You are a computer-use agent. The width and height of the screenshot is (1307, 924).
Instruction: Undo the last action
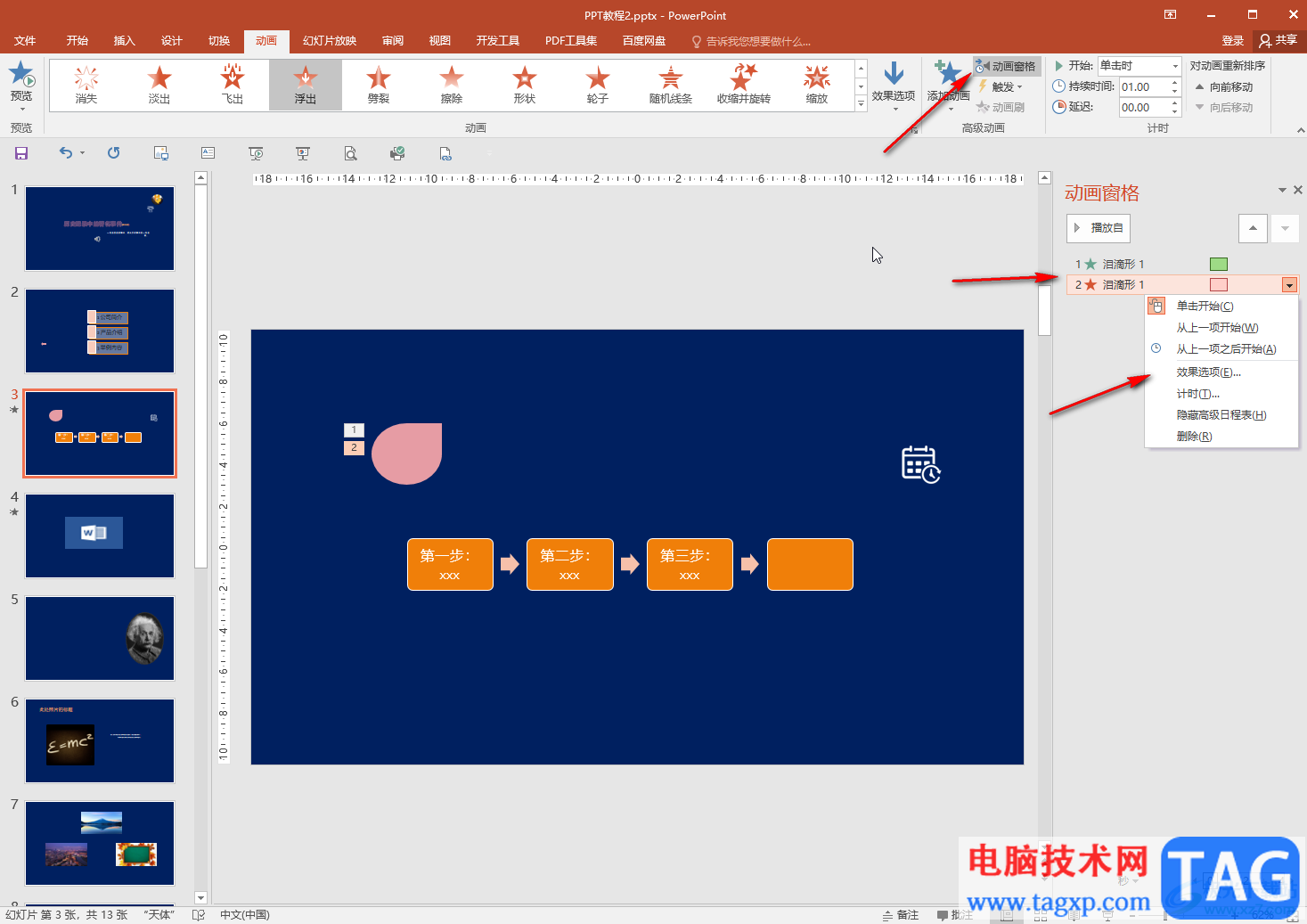66,153
